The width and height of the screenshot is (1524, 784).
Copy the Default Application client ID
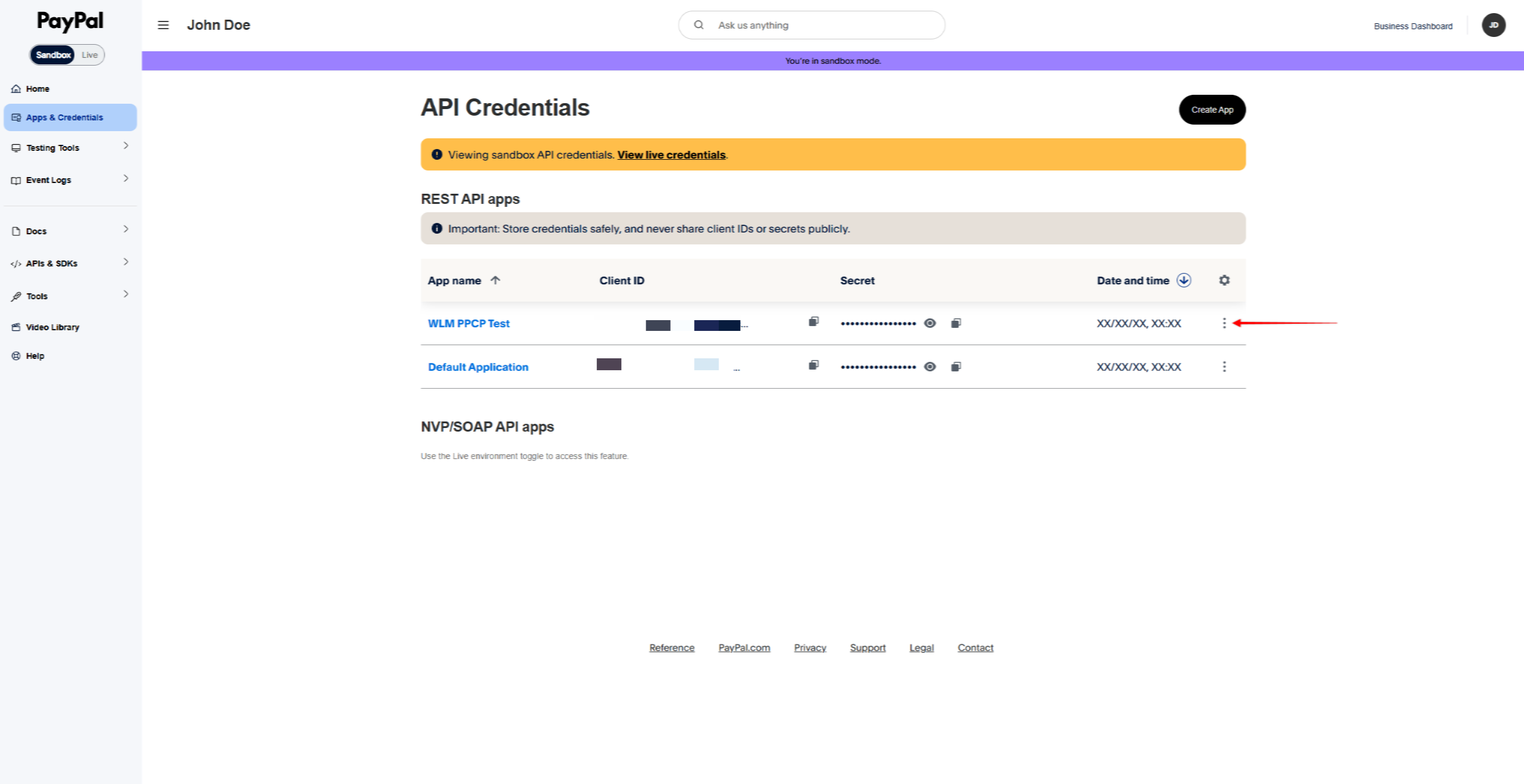pyautogui.click(x=813, y=365)
